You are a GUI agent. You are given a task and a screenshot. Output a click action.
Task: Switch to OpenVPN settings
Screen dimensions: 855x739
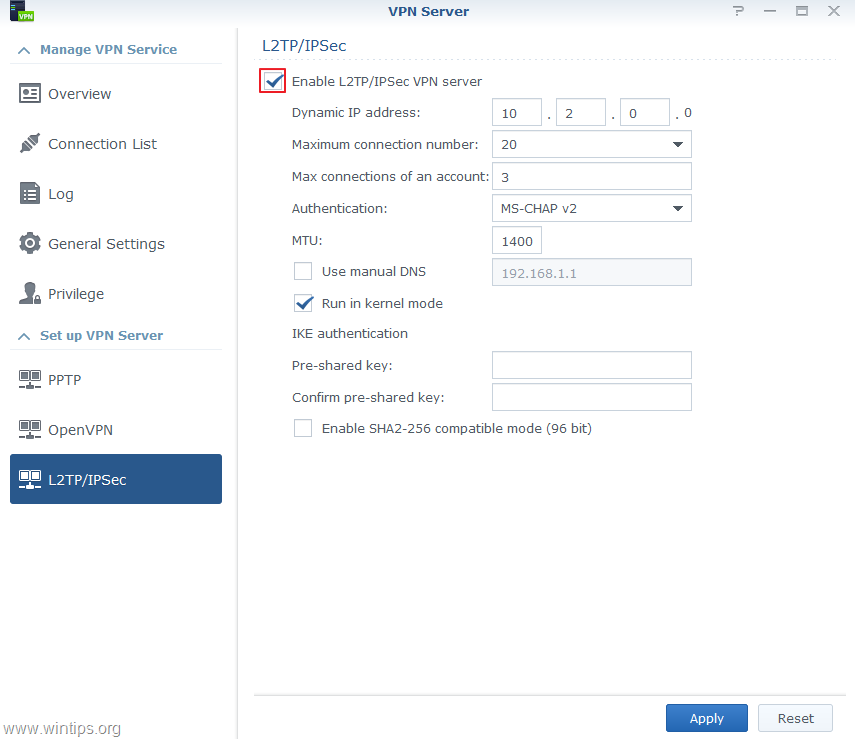[x=116, y=430]
